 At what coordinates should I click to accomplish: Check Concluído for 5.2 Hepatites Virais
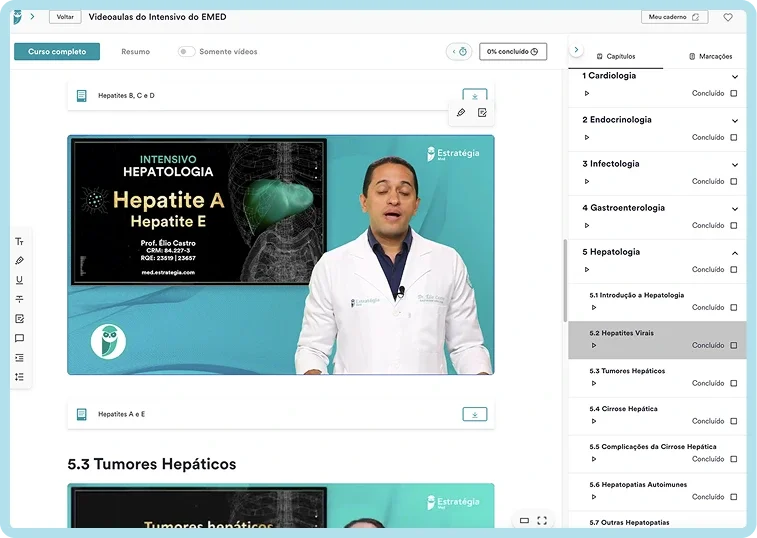tap(734, 345)
